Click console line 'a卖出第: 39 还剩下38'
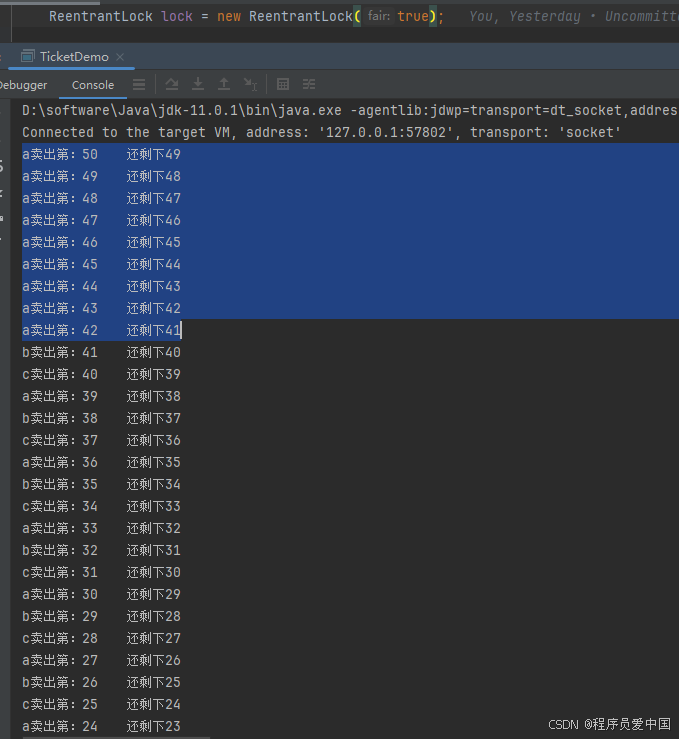Screen dimensions: 679x739 [x=101, y=396]
